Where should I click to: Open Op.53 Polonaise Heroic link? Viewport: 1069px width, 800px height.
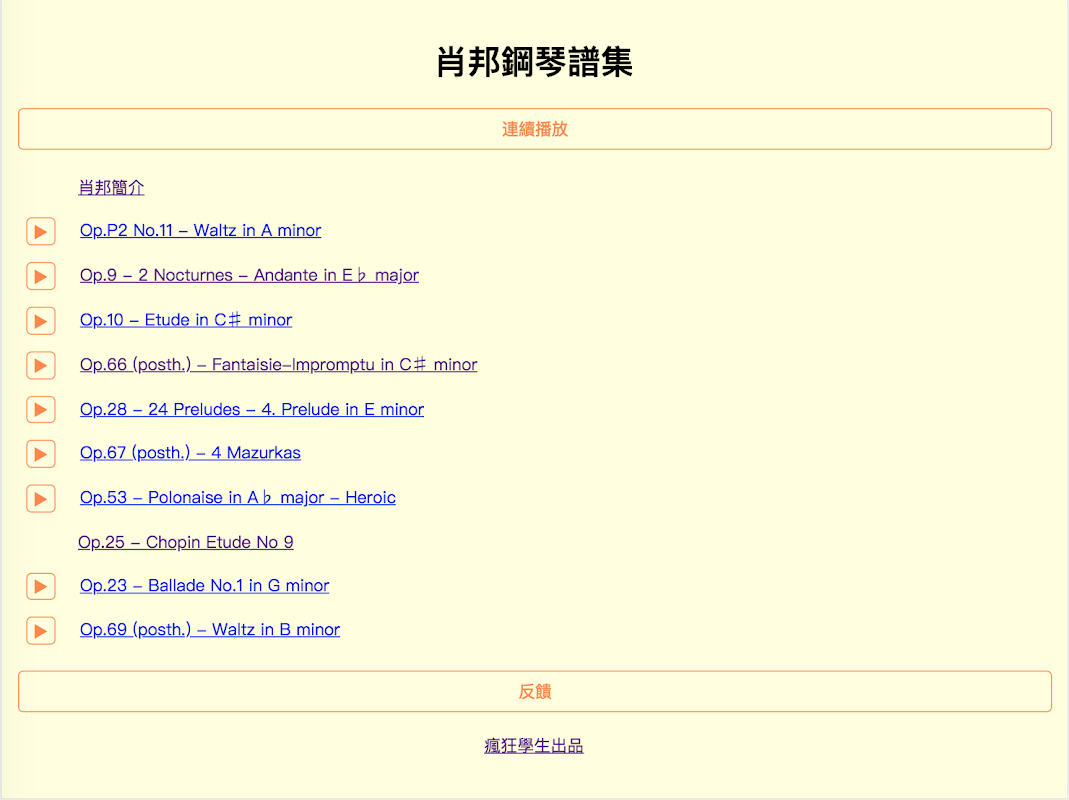tap(237, 498)
